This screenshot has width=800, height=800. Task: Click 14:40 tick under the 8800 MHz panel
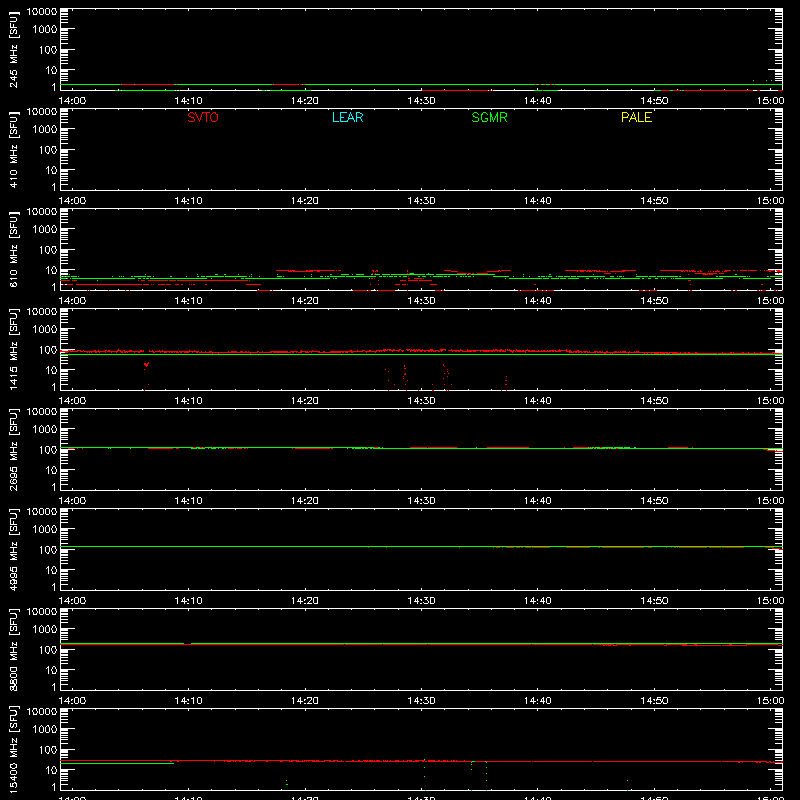pos(538,701)
